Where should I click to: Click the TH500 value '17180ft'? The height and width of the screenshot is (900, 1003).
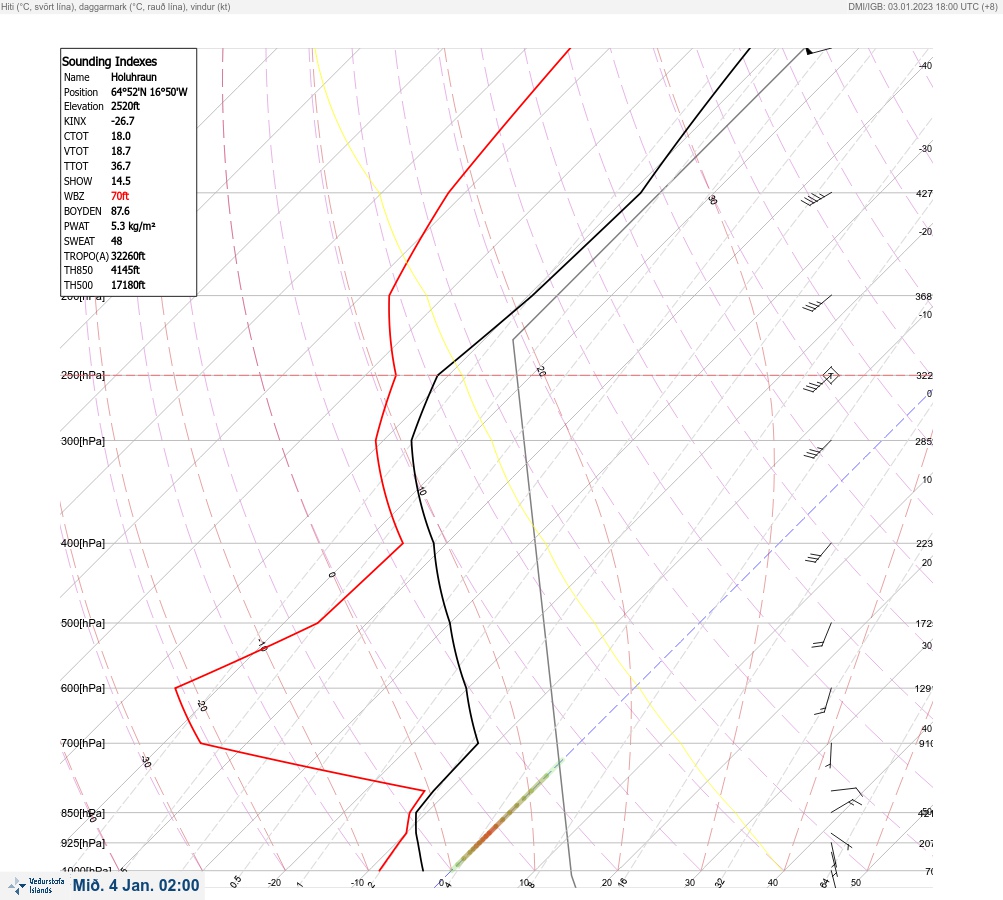[128, 285]
